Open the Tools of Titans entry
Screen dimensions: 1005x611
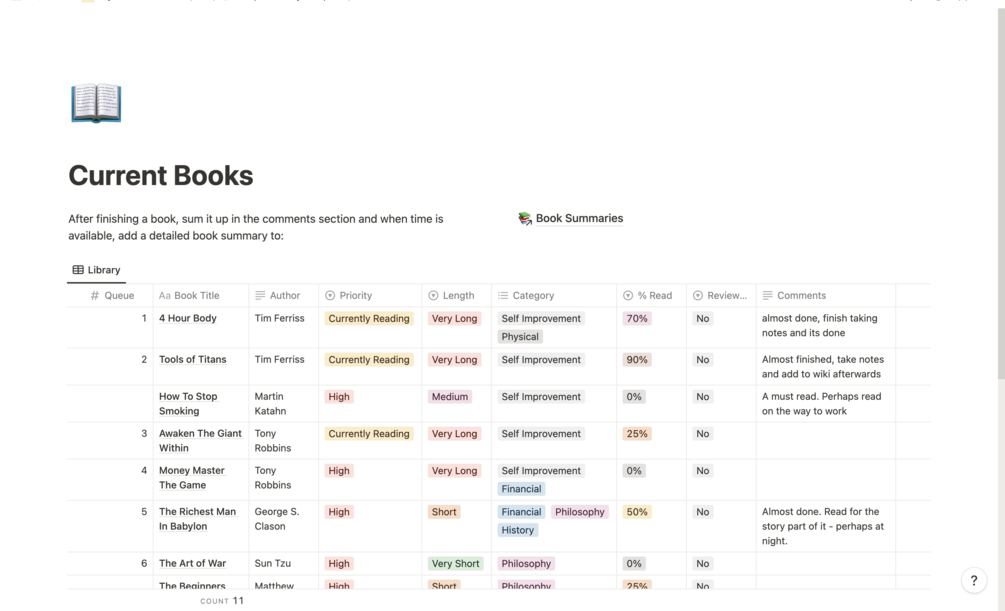pos(193,360)
